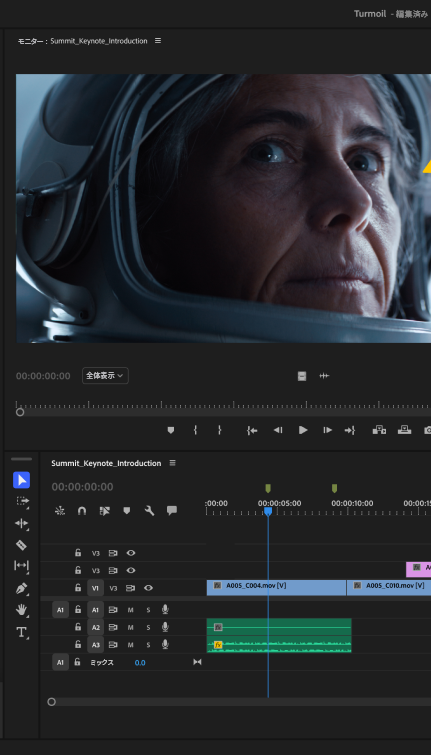Toggle Linked Selection in the timeline
This screenshot has height=755, width=431.
[104, 511]
